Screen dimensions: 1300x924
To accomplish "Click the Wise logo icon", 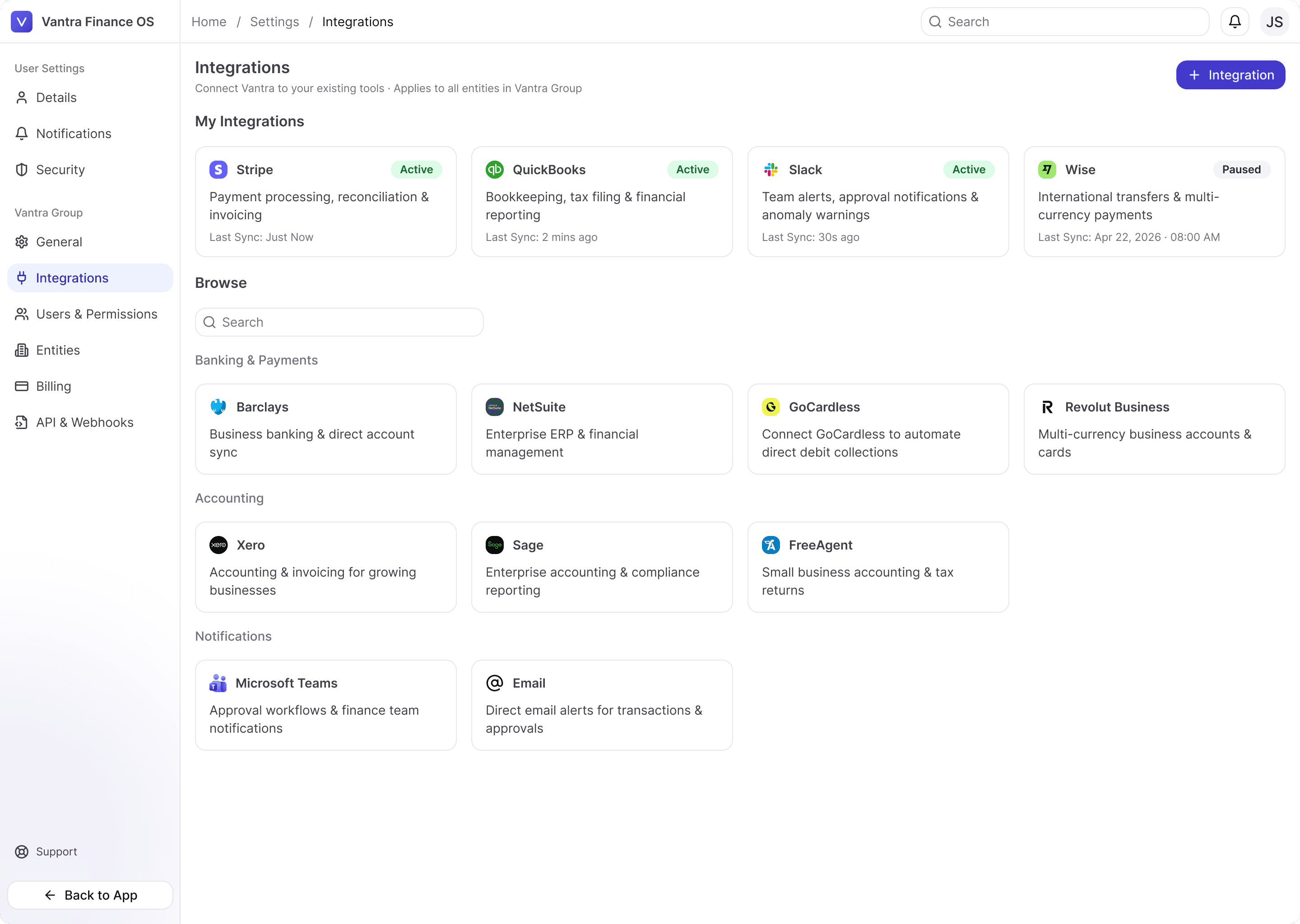I will point(1047,170).
